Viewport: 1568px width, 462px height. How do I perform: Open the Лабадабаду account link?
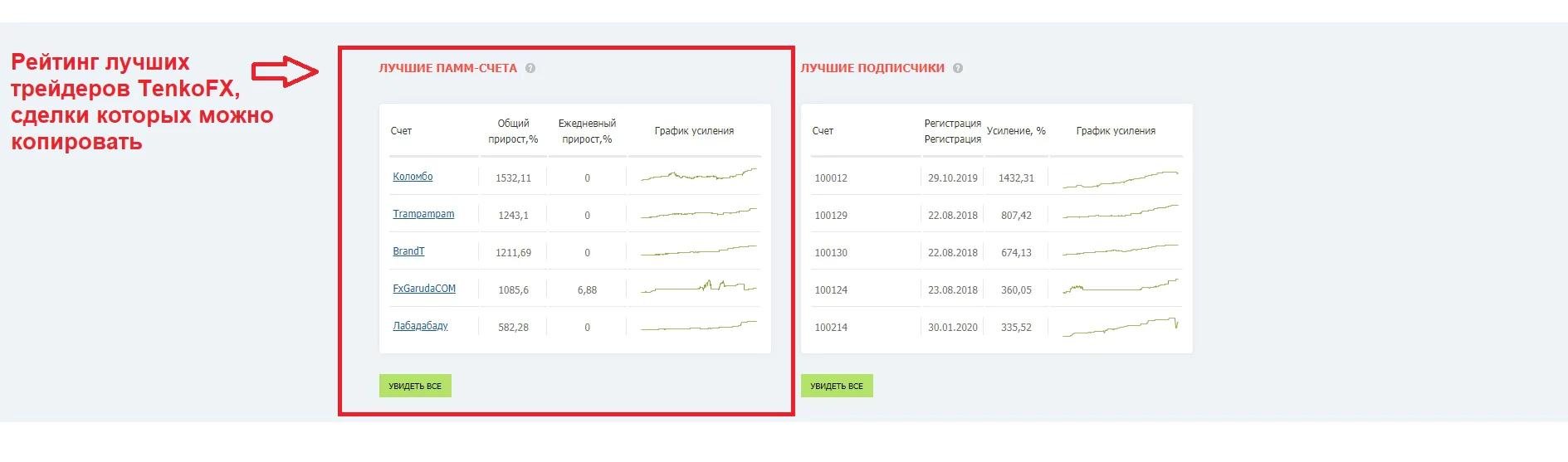pyautogui.click(x=420, y=326)
